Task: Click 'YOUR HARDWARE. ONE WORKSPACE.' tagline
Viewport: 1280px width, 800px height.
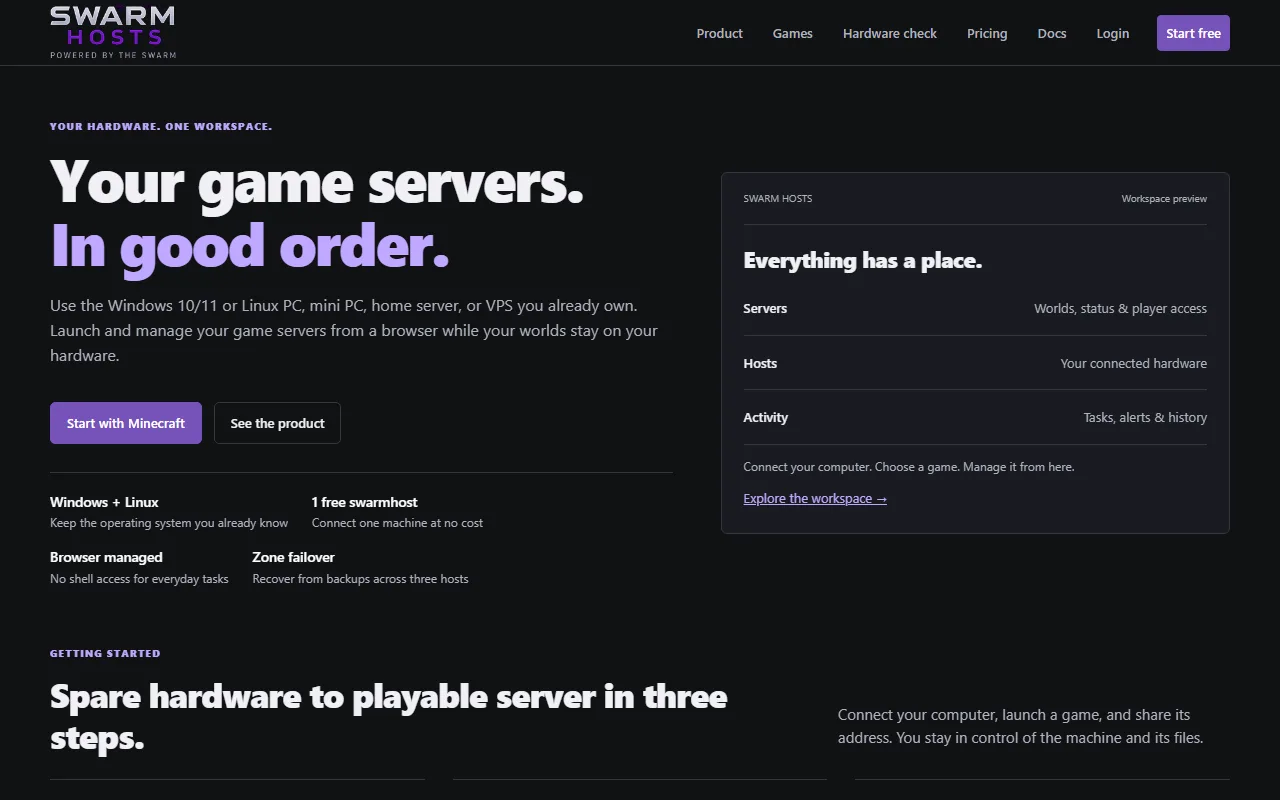Action: click(161, 127)
